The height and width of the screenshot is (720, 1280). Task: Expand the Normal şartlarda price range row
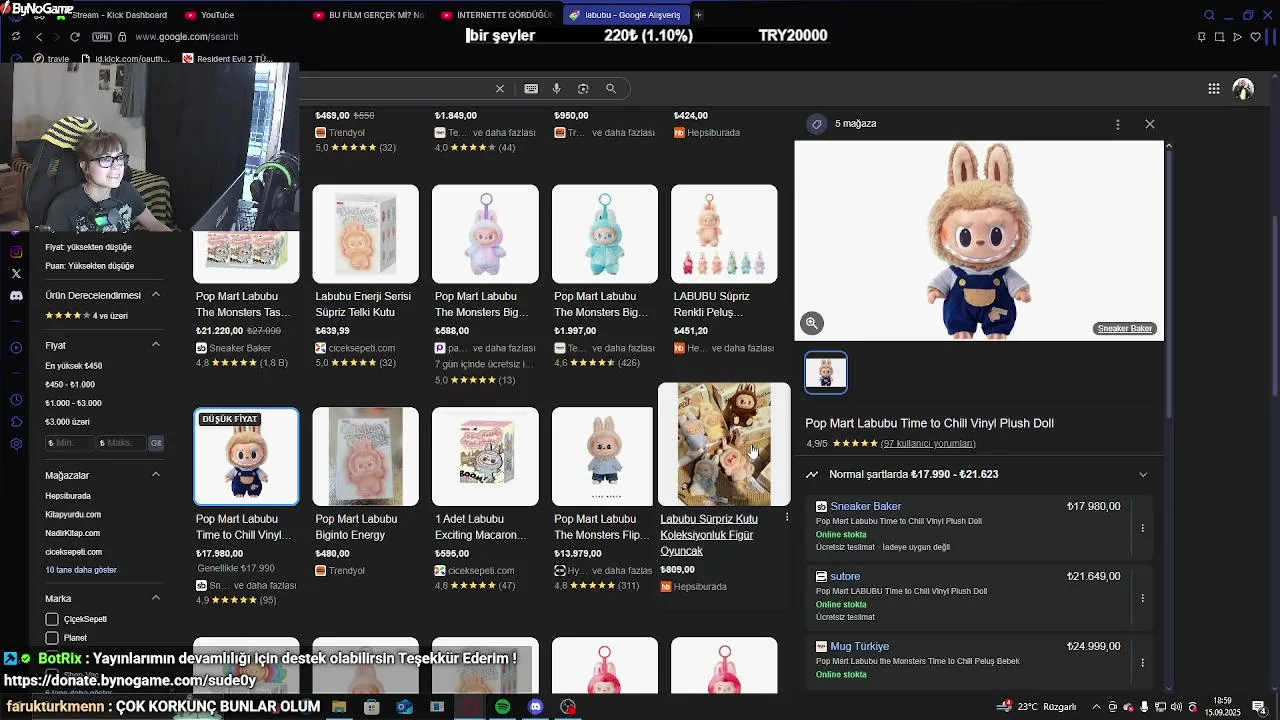[979, 474]
